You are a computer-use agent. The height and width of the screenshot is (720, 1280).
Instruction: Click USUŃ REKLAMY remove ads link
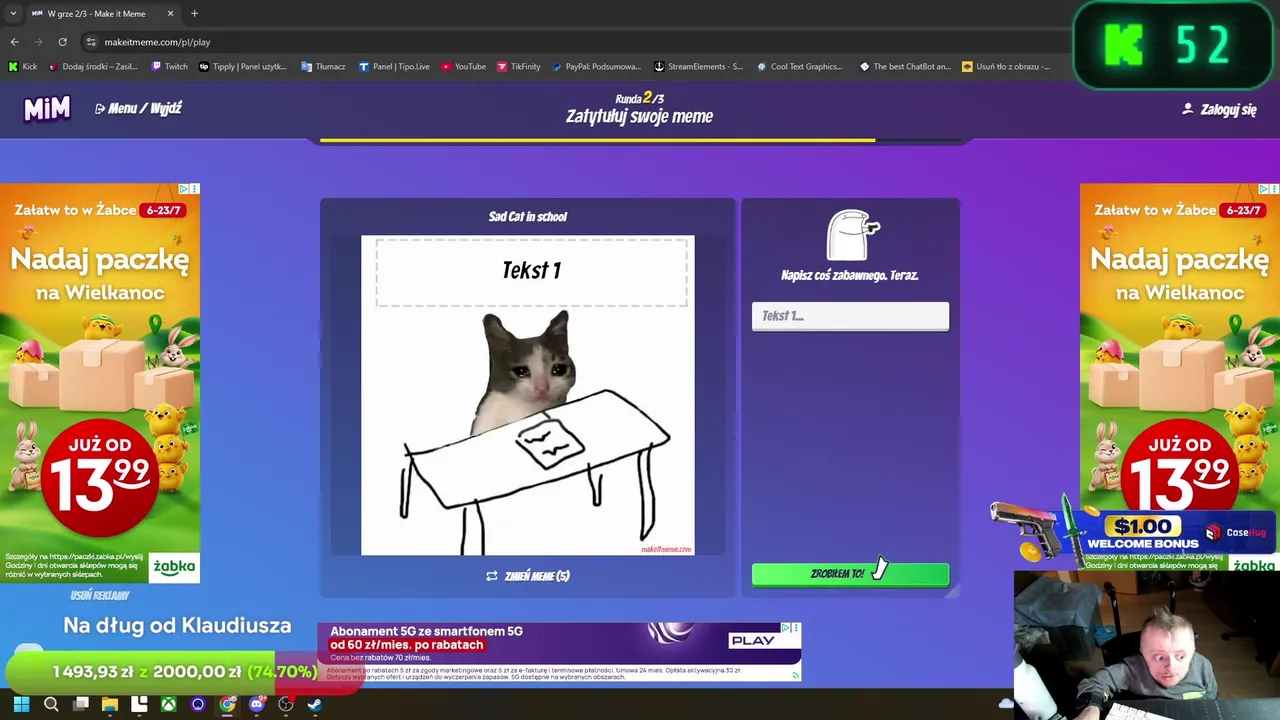coord(100,595)
